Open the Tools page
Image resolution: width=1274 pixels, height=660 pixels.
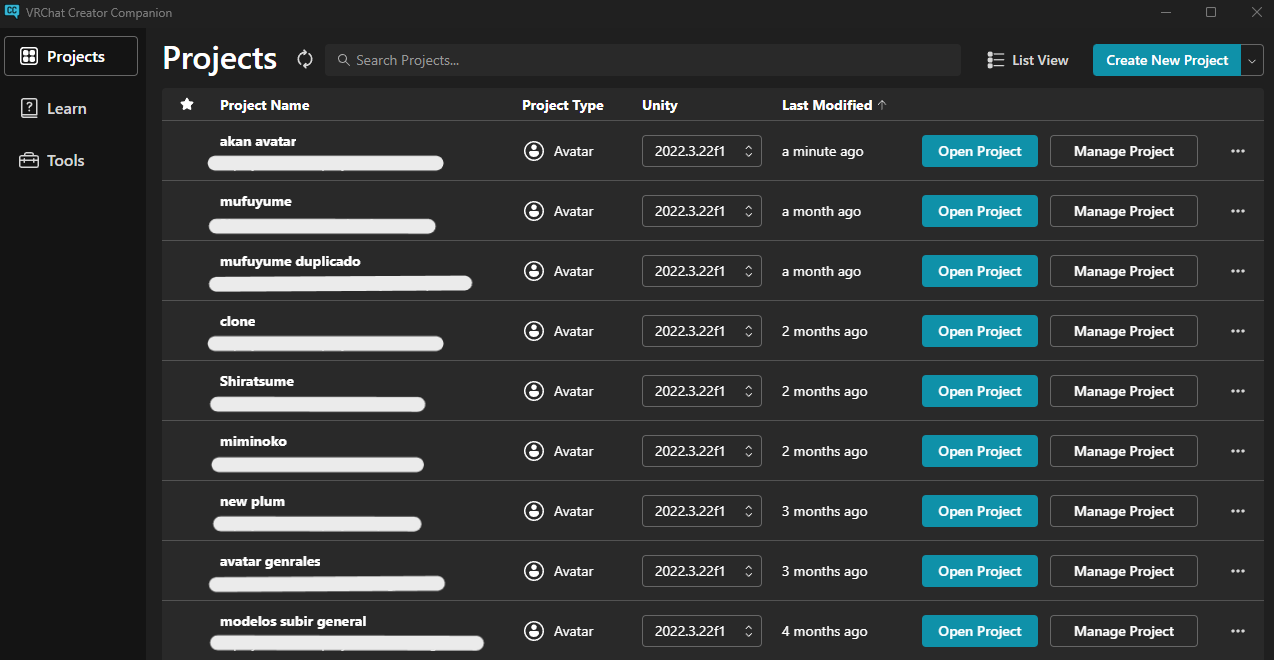(71, 160)
